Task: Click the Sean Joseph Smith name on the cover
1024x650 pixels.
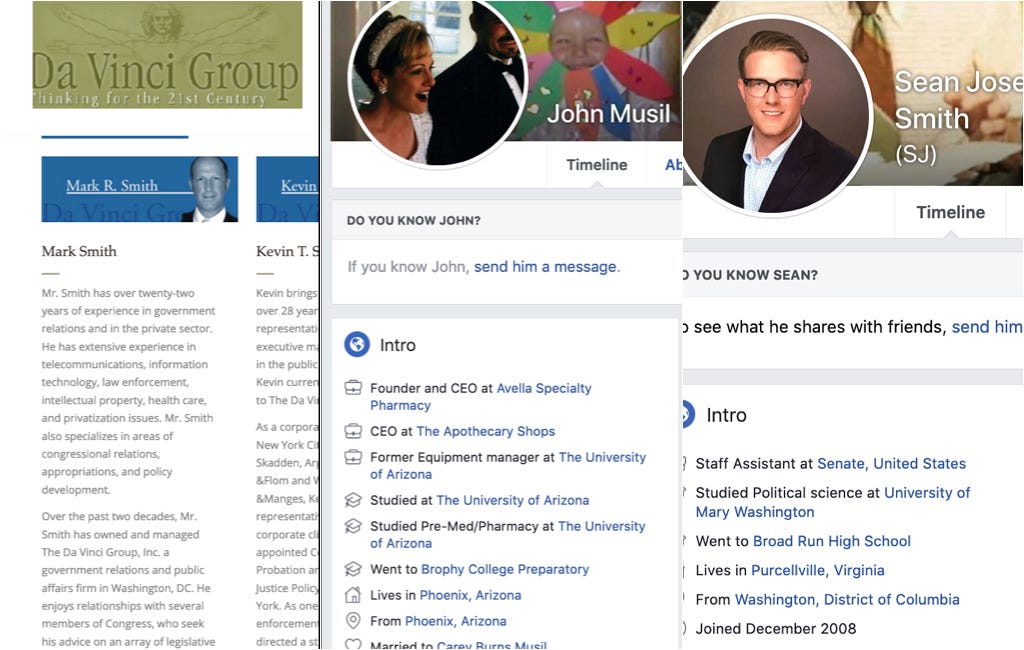Action: pos(959,100)
